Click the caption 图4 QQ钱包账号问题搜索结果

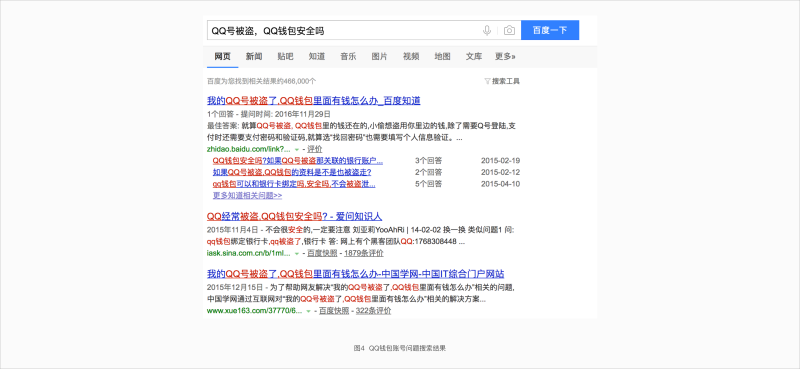[400, 348]
